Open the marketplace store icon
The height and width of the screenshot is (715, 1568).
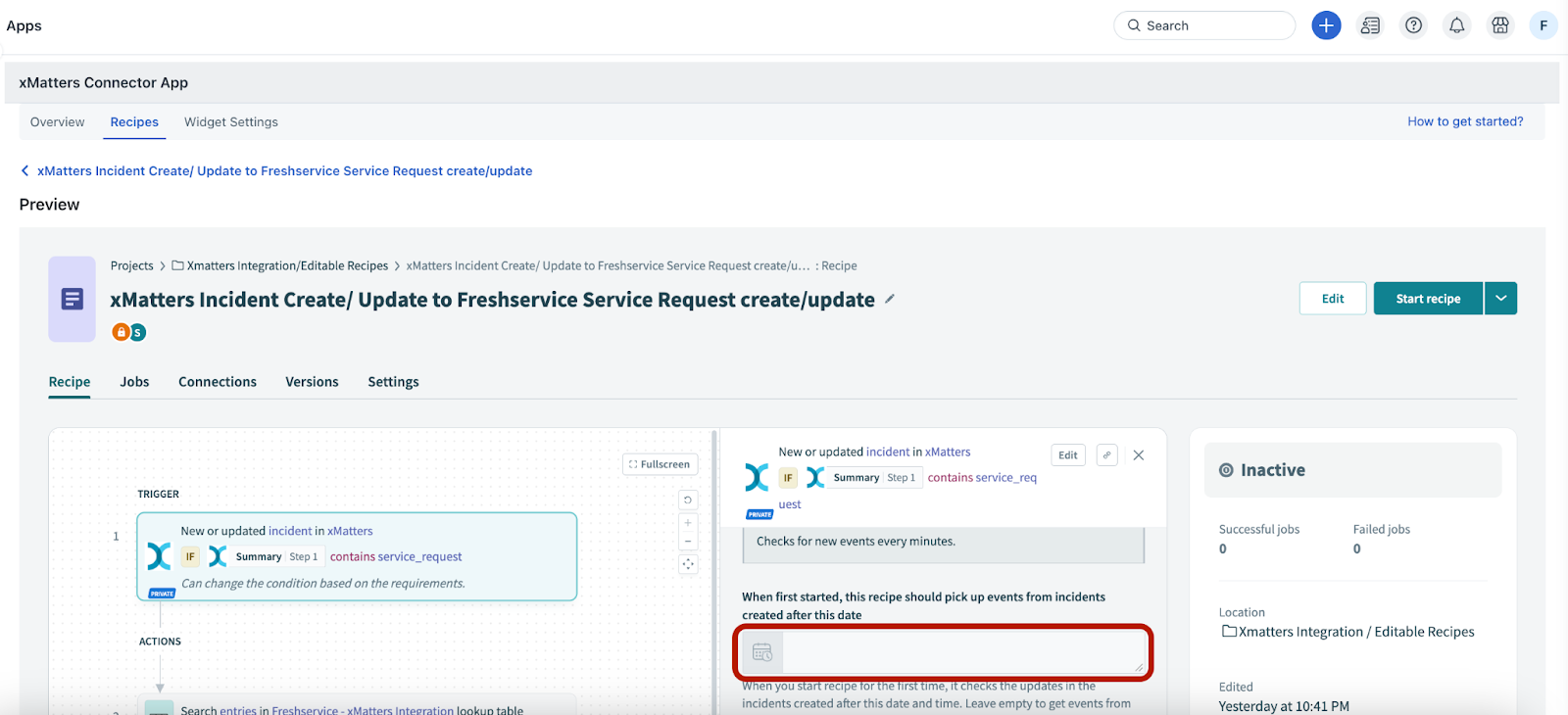coord(1500,25)
